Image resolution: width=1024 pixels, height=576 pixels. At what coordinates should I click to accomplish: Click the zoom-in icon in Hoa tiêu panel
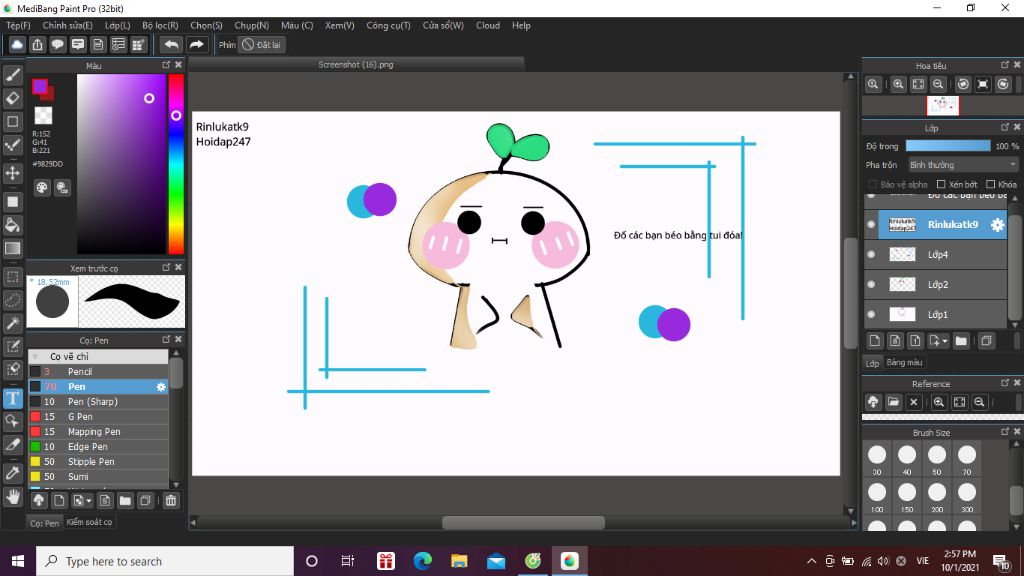click(898, 84)
